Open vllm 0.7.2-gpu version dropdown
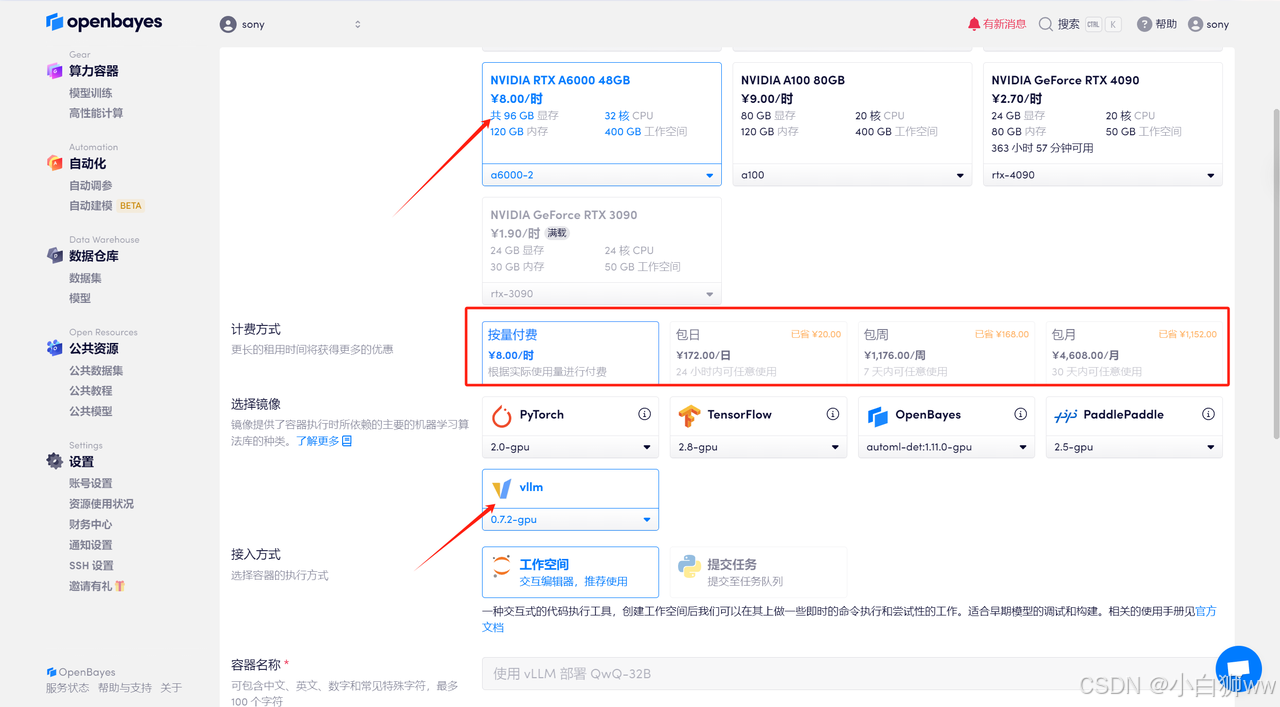This screenshot has width=1280, height=707. [x=570, y=520]
